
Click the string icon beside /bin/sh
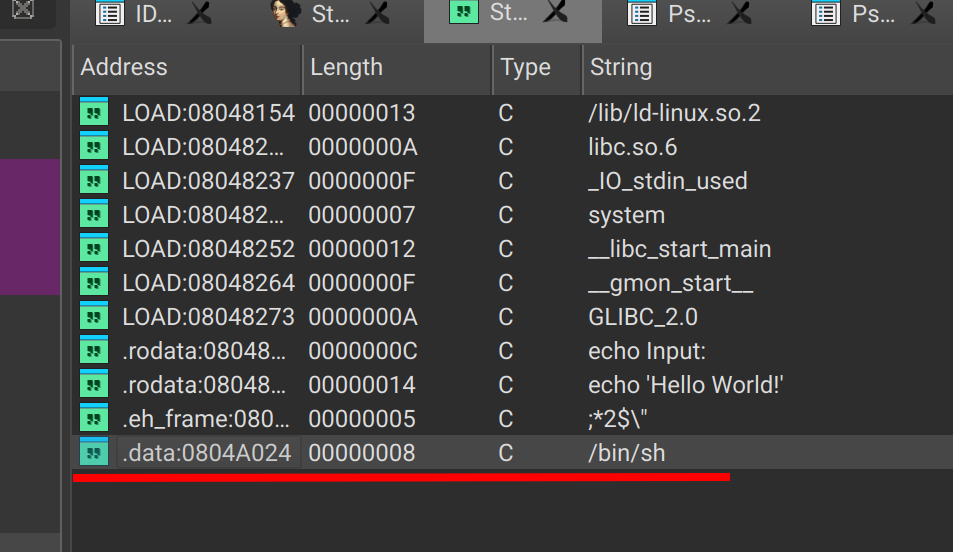[x=93, y=453]
